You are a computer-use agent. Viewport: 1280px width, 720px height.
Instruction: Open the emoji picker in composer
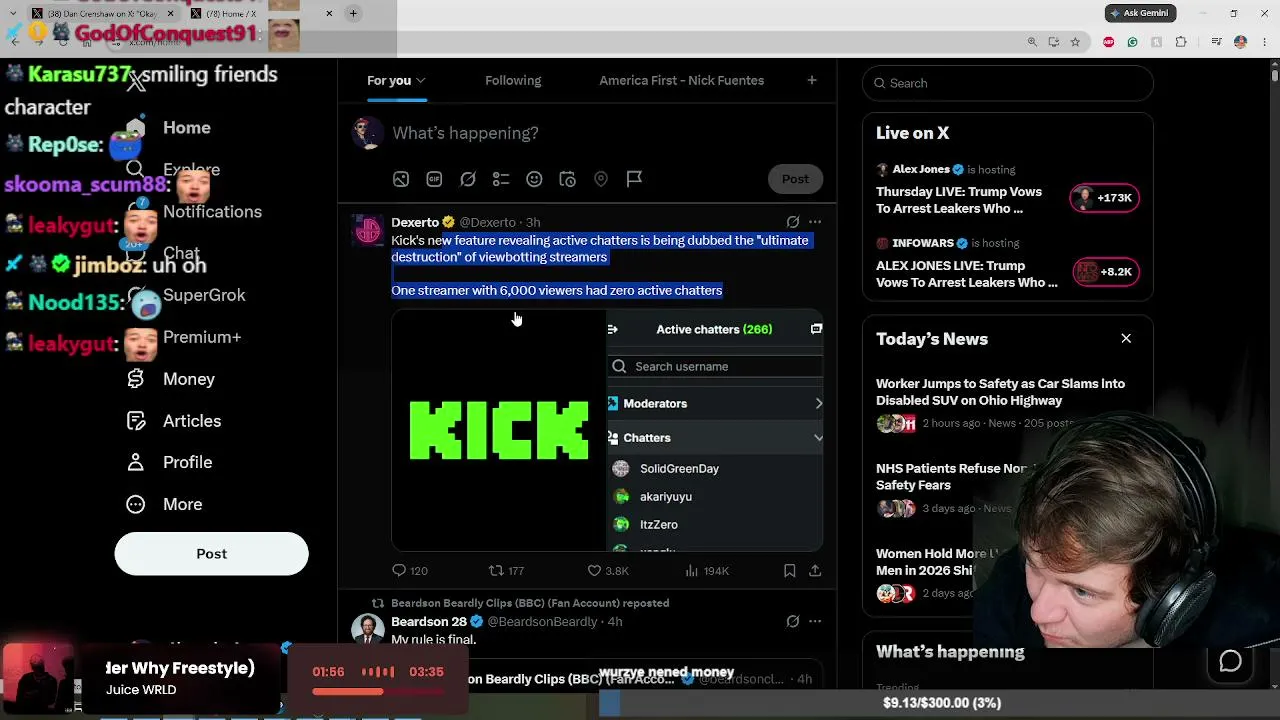pyautogui.click(x=534, y=179)
